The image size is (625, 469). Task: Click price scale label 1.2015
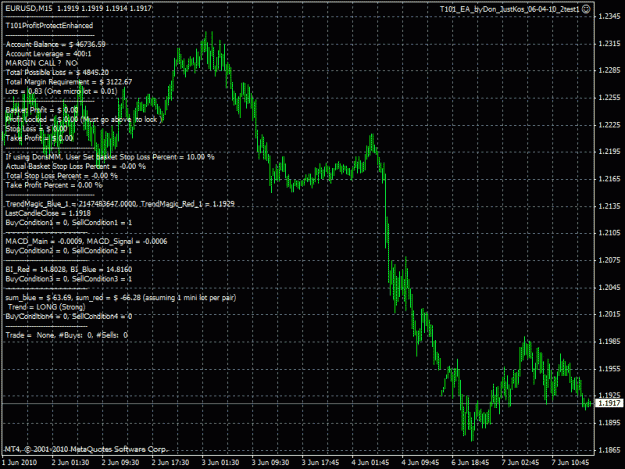point(610,314)
